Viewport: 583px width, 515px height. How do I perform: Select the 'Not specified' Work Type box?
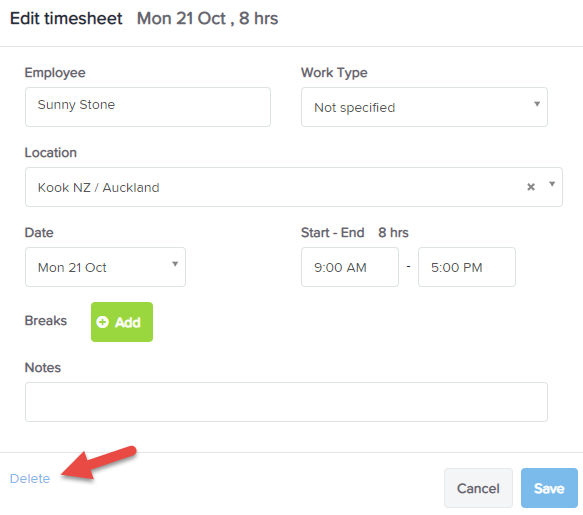[424, 107]
